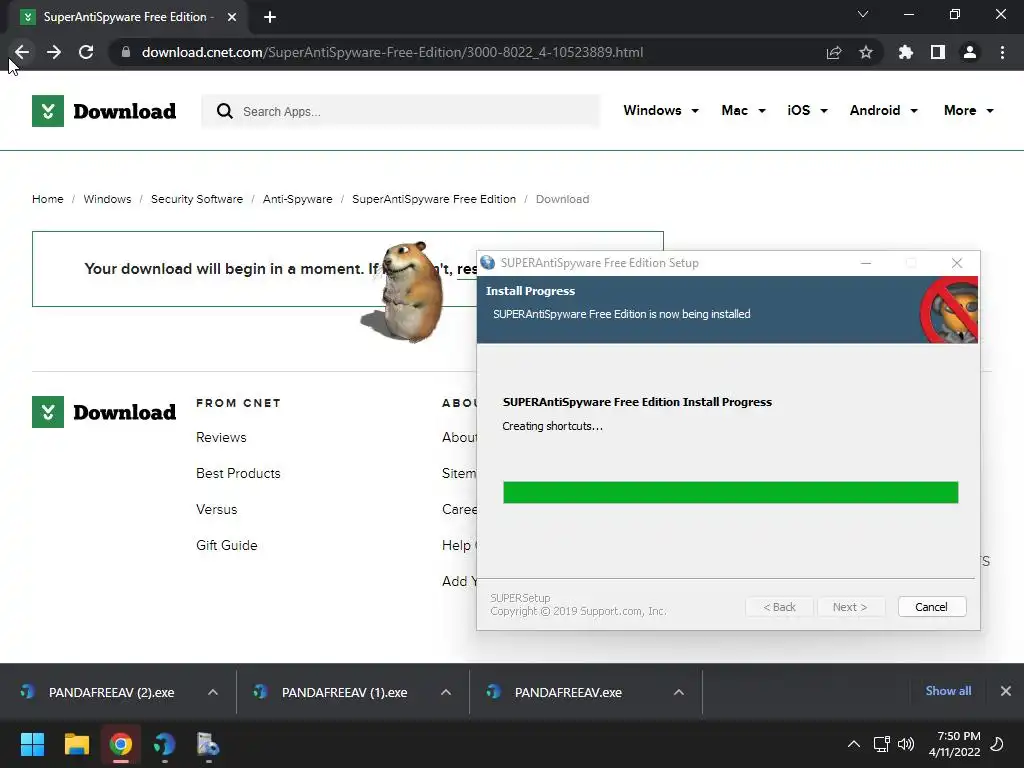
Task: Expand the Mac menu dropdown
Action: [743, 110]
